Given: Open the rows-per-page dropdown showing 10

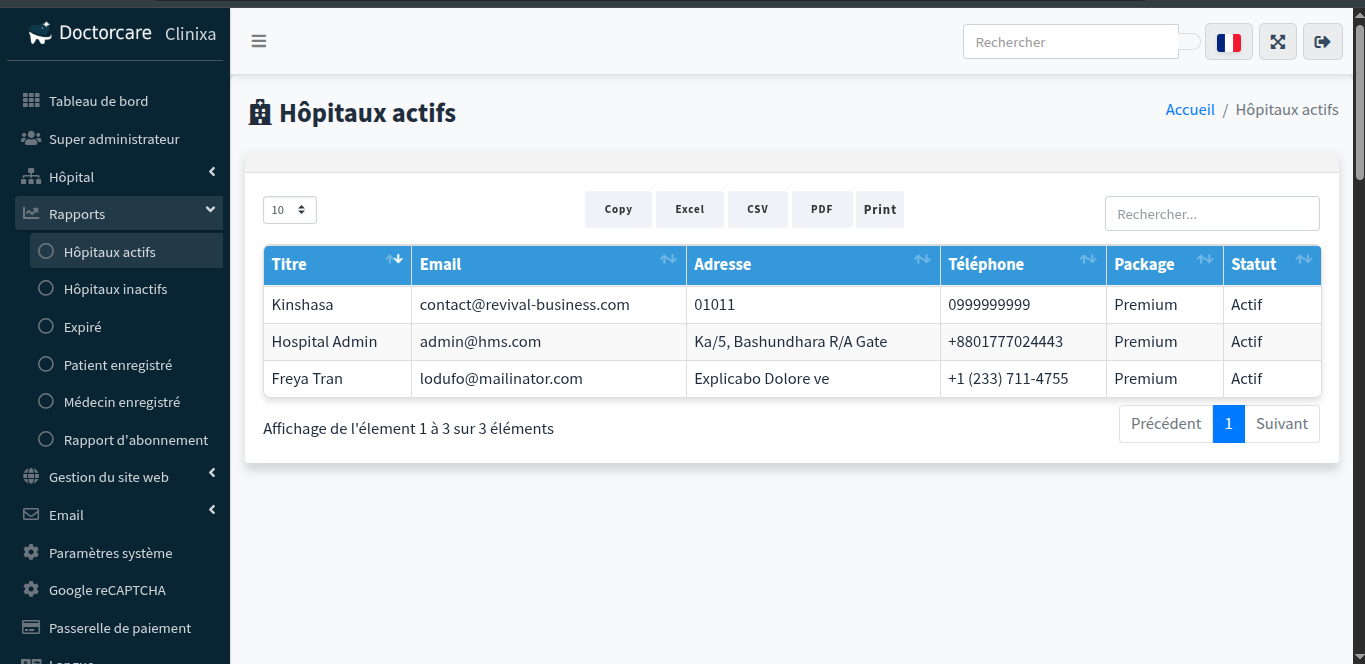Looking at the screenshot, I should click(x=290, y=210).
